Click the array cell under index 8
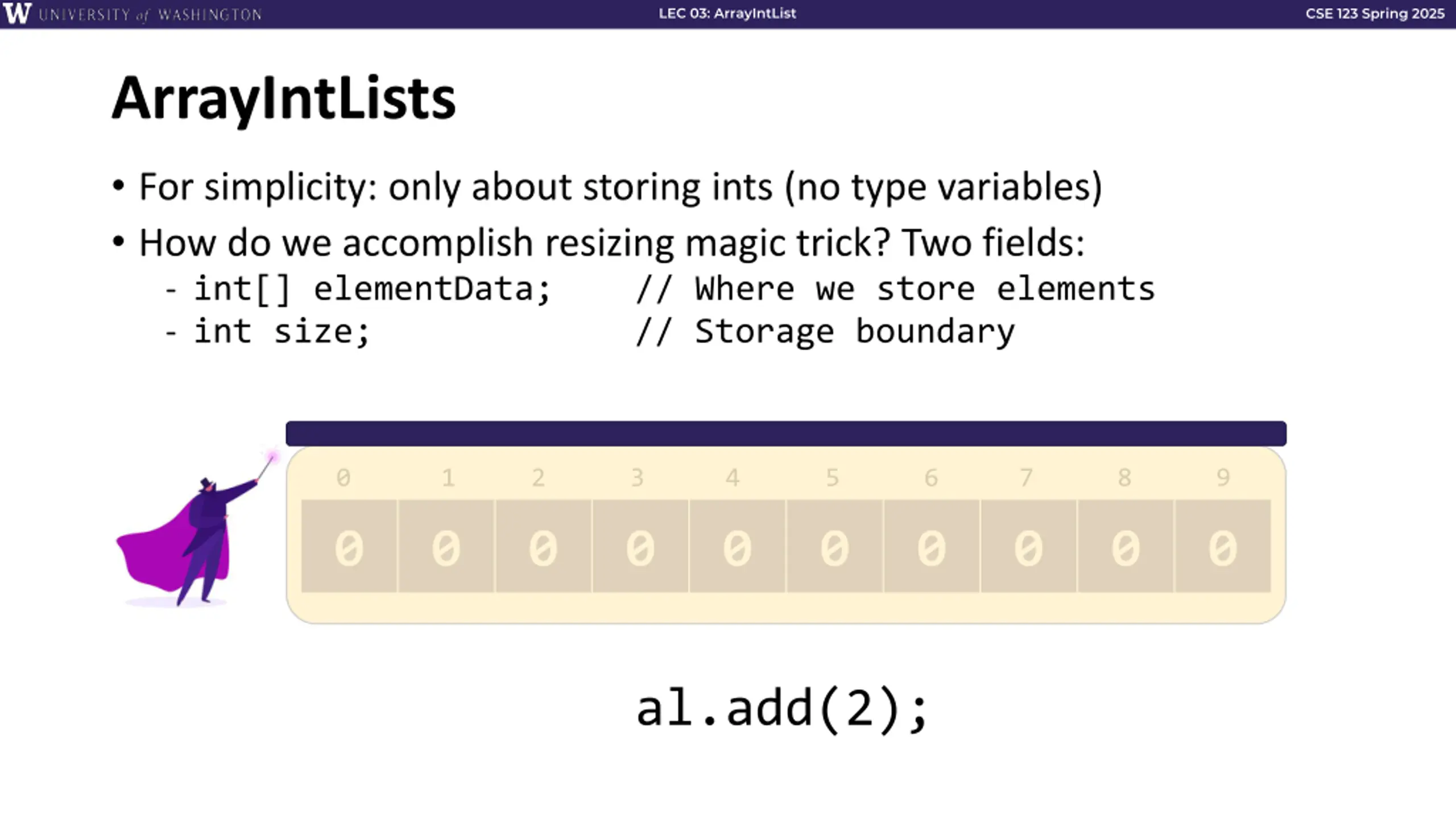The width and height of the screenshot is (1456, 819). click(x=1126, y=547)
